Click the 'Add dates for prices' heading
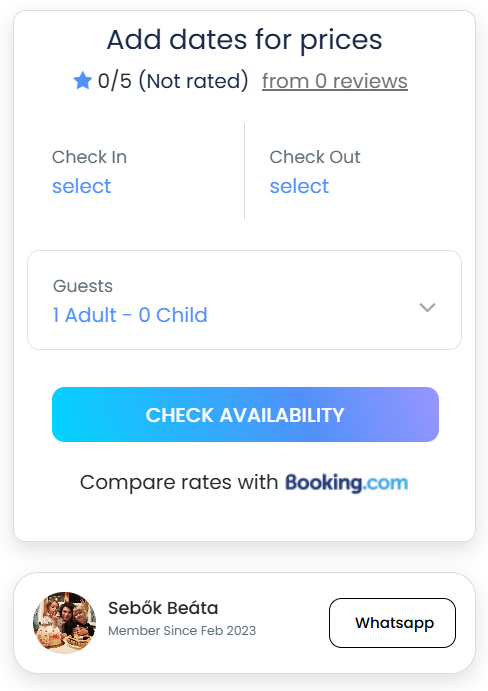 [x=244, y=40]
